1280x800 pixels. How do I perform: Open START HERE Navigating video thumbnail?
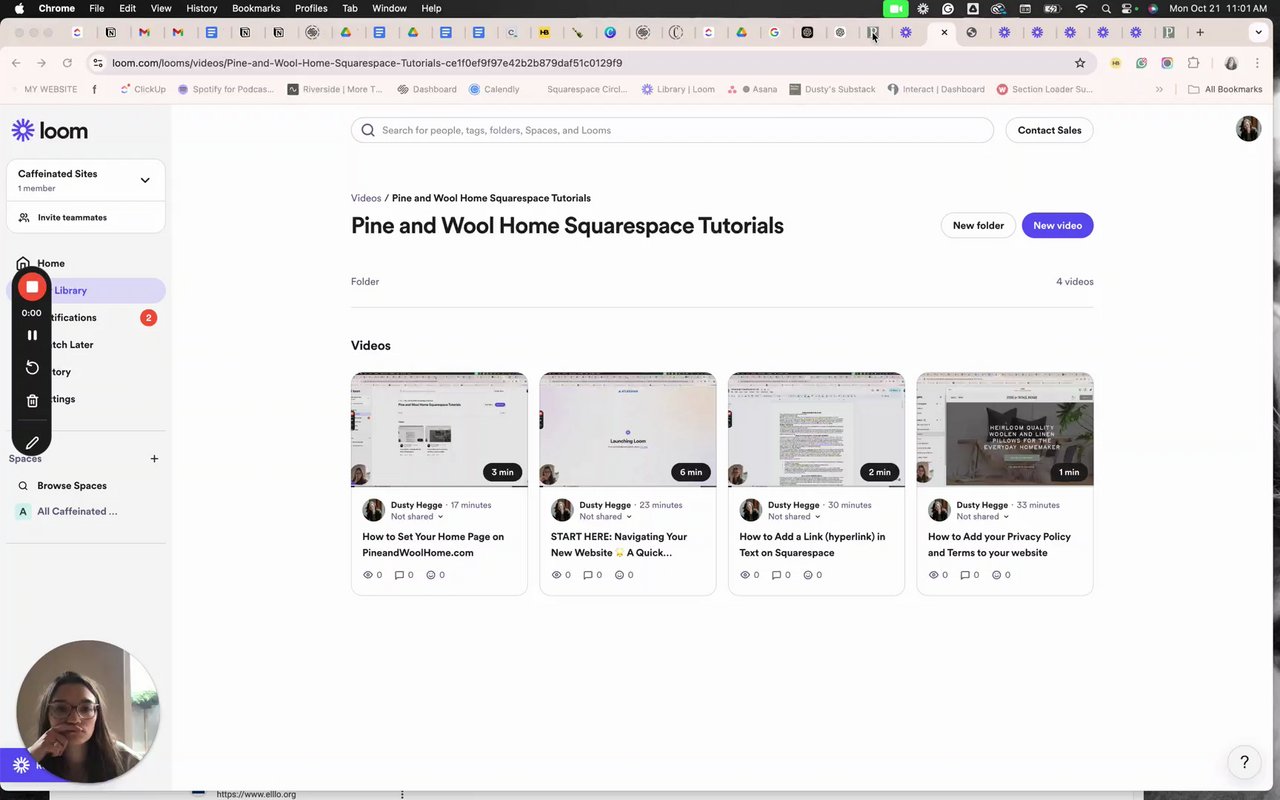628,430
